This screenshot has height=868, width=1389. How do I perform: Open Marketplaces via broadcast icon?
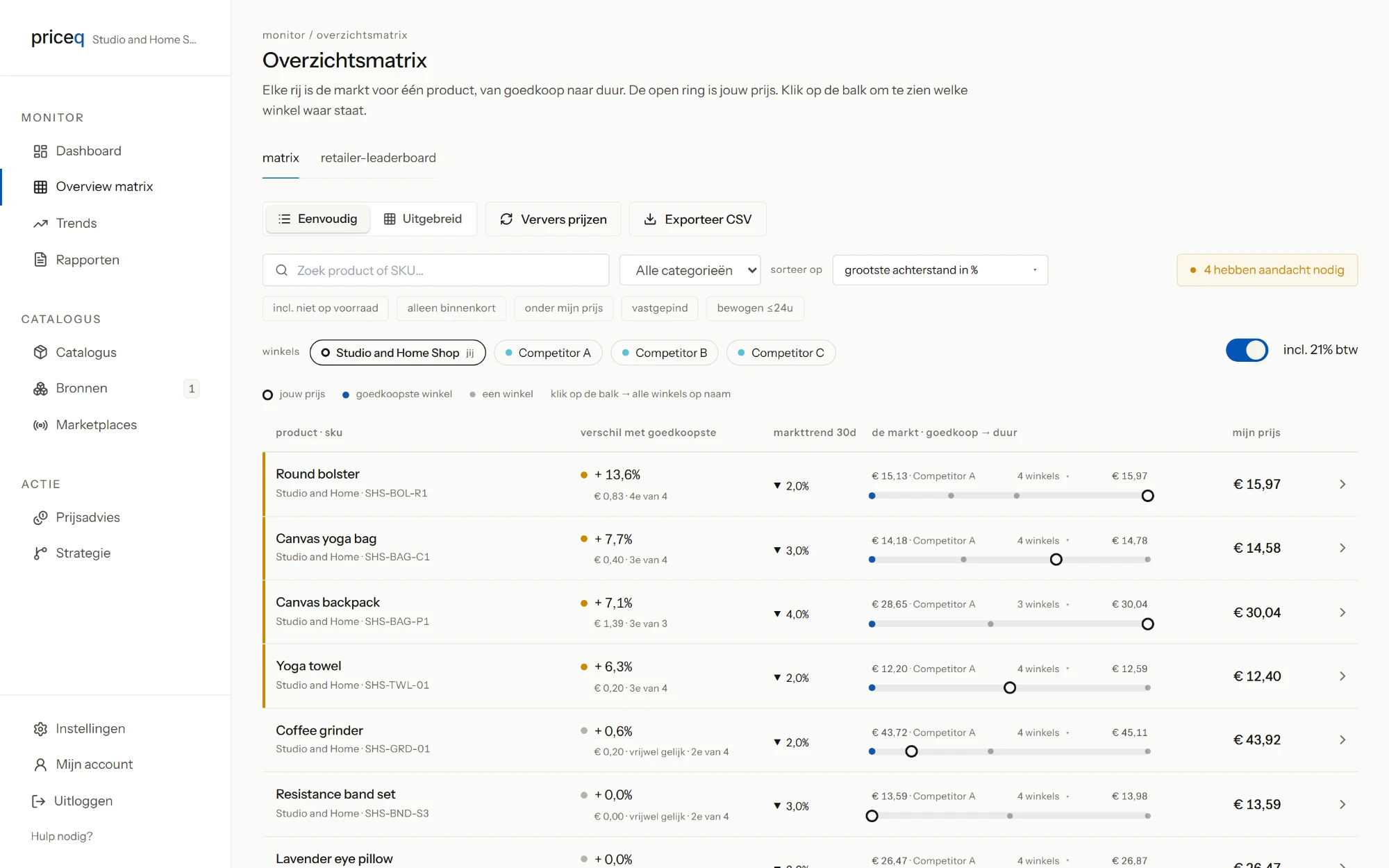[40, 425]
